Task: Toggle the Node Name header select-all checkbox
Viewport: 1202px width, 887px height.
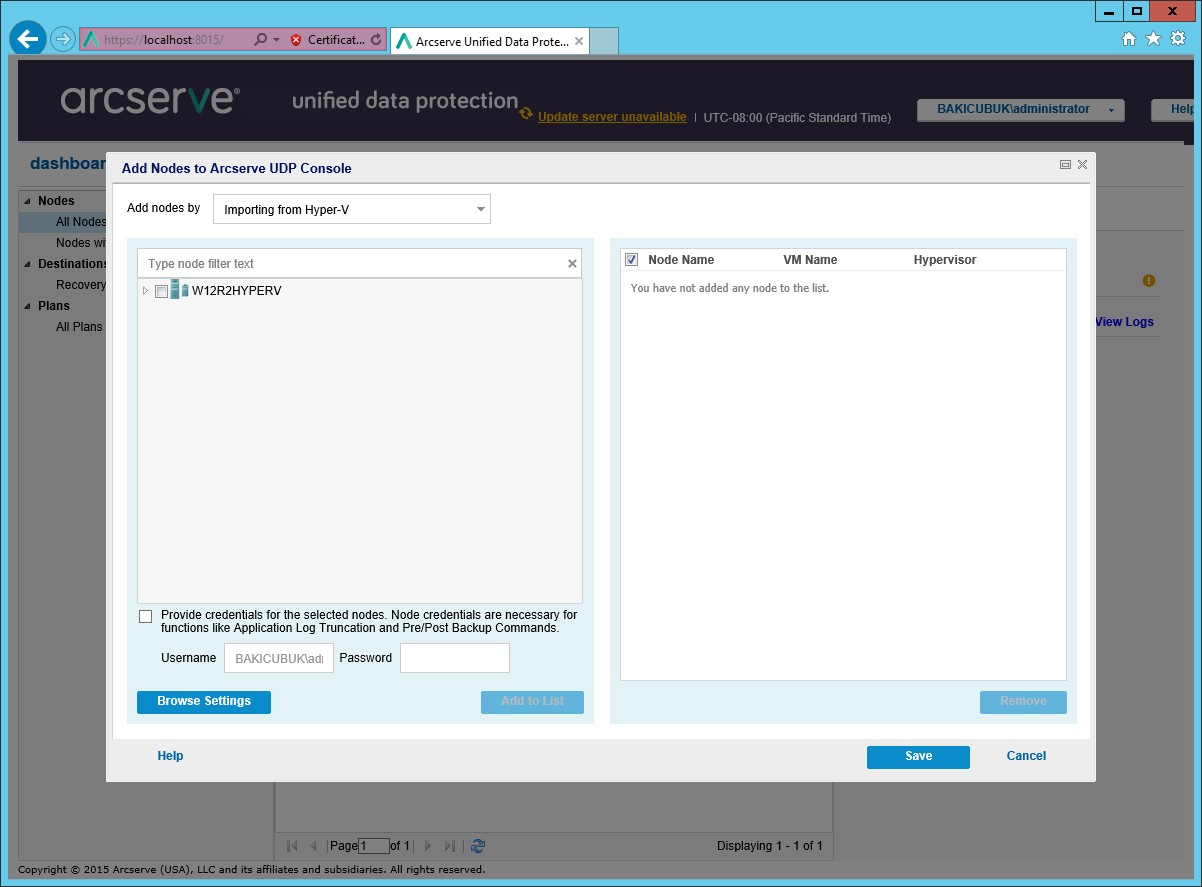Action: [632, 260]
